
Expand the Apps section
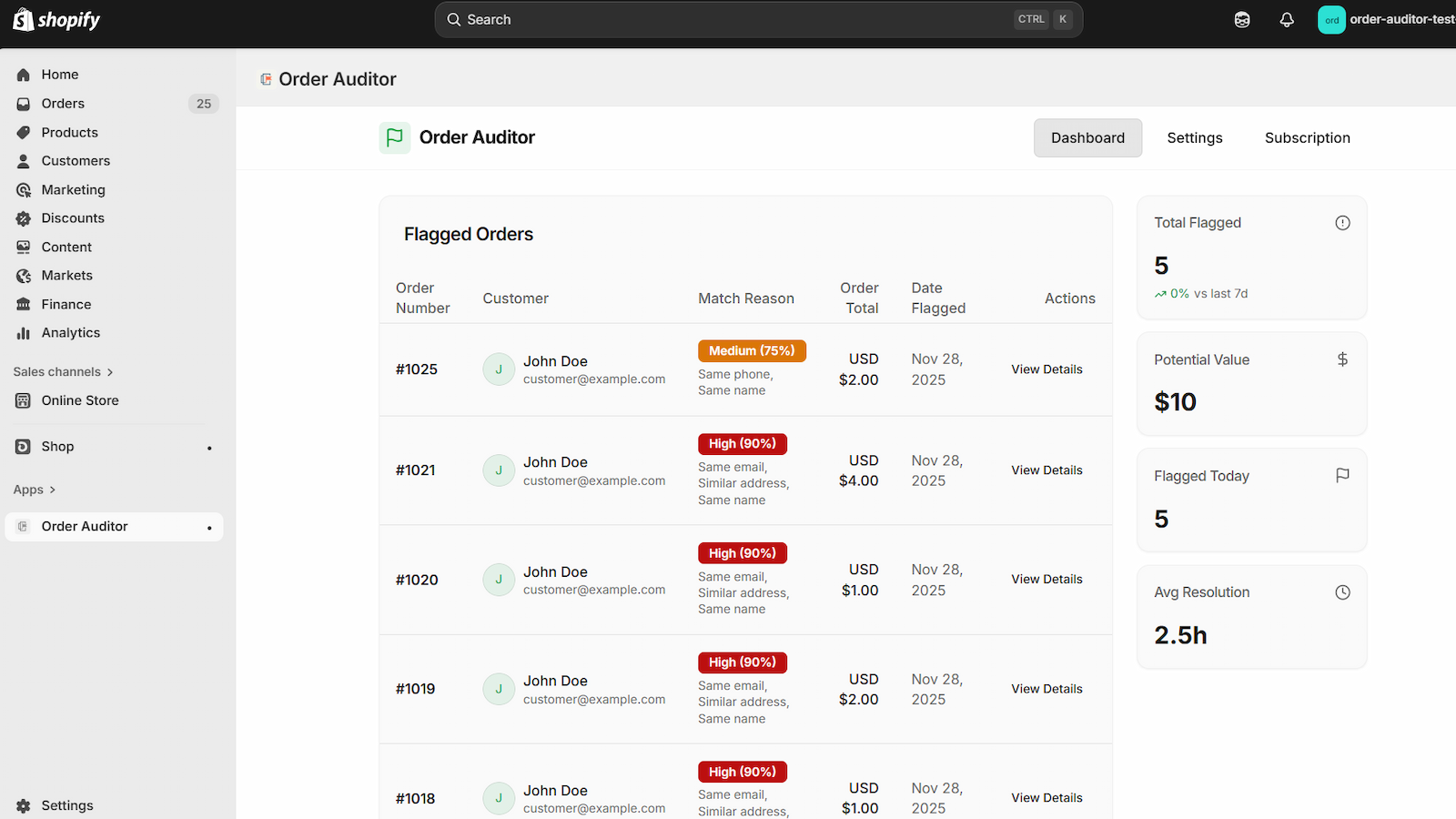click(x=35, y=490)
